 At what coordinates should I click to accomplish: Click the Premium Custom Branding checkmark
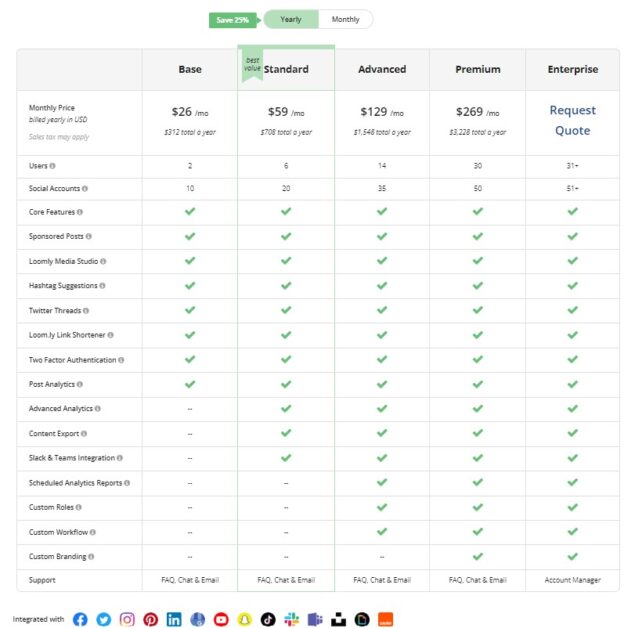pyautogui.click(x=478, y=556)
